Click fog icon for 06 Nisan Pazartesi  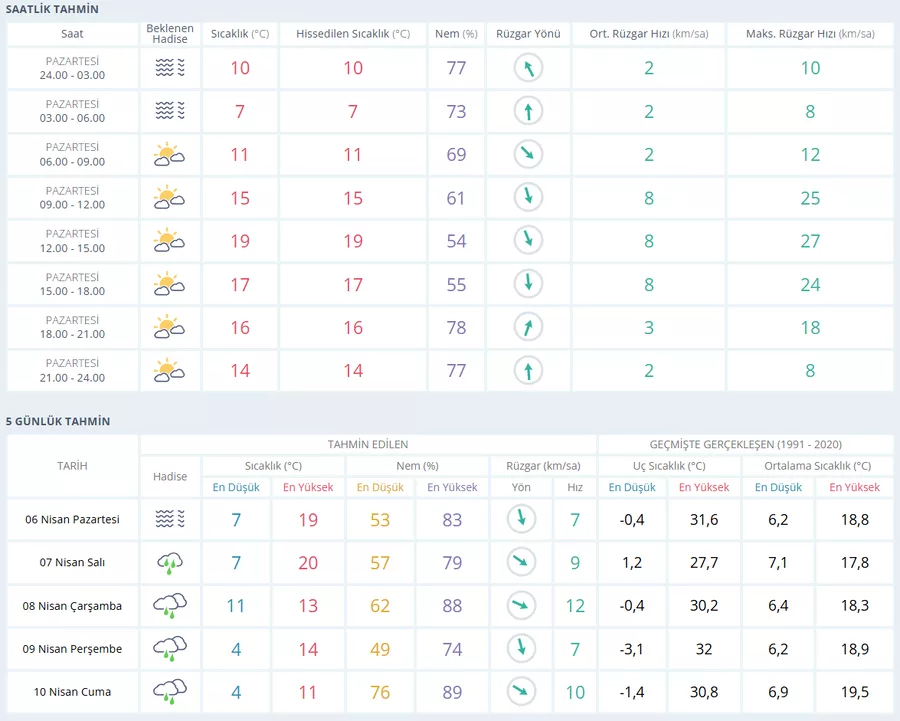point(170,519)
